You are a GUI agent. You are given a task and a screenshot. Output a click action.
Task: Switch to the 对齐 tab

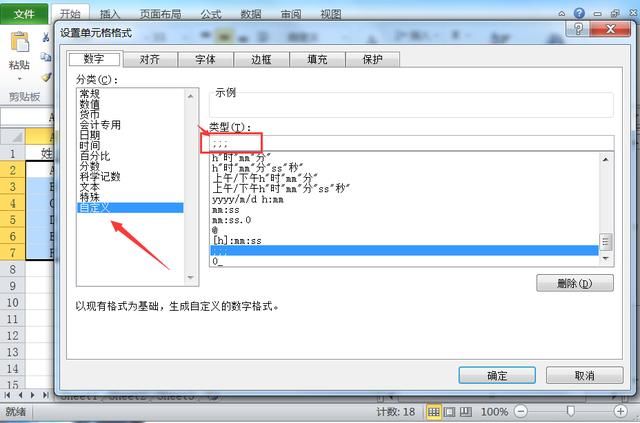pos(150,59)
